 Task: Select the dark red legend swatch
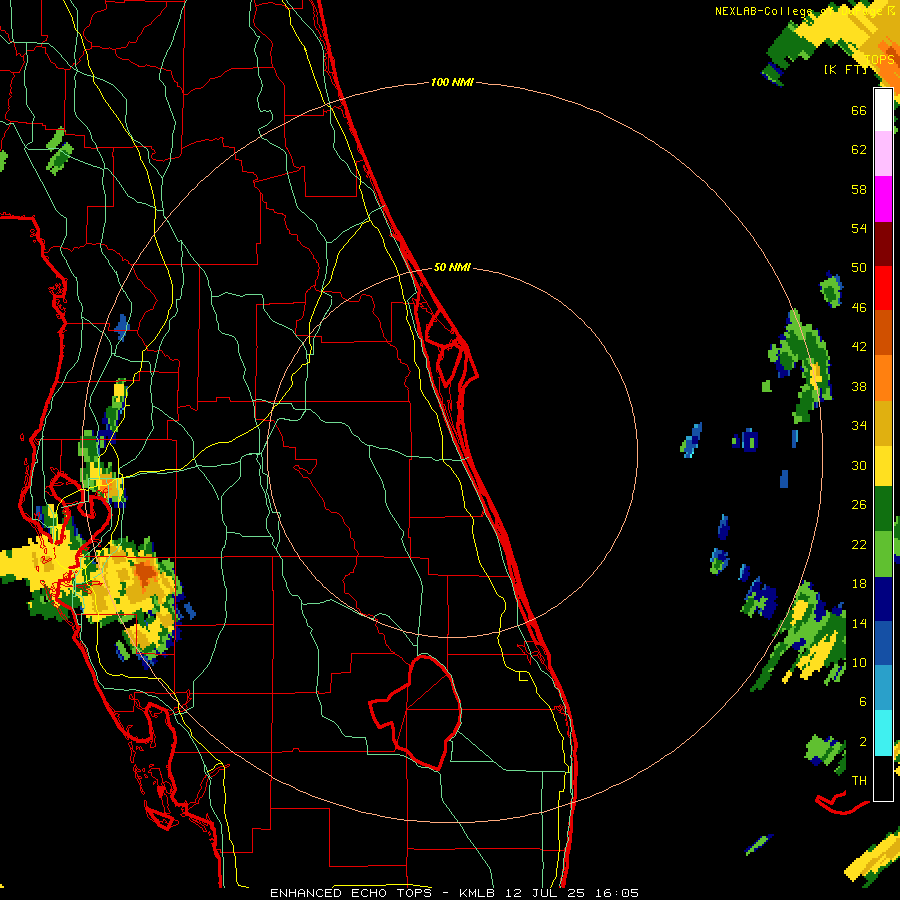click(x=883, y=244)
